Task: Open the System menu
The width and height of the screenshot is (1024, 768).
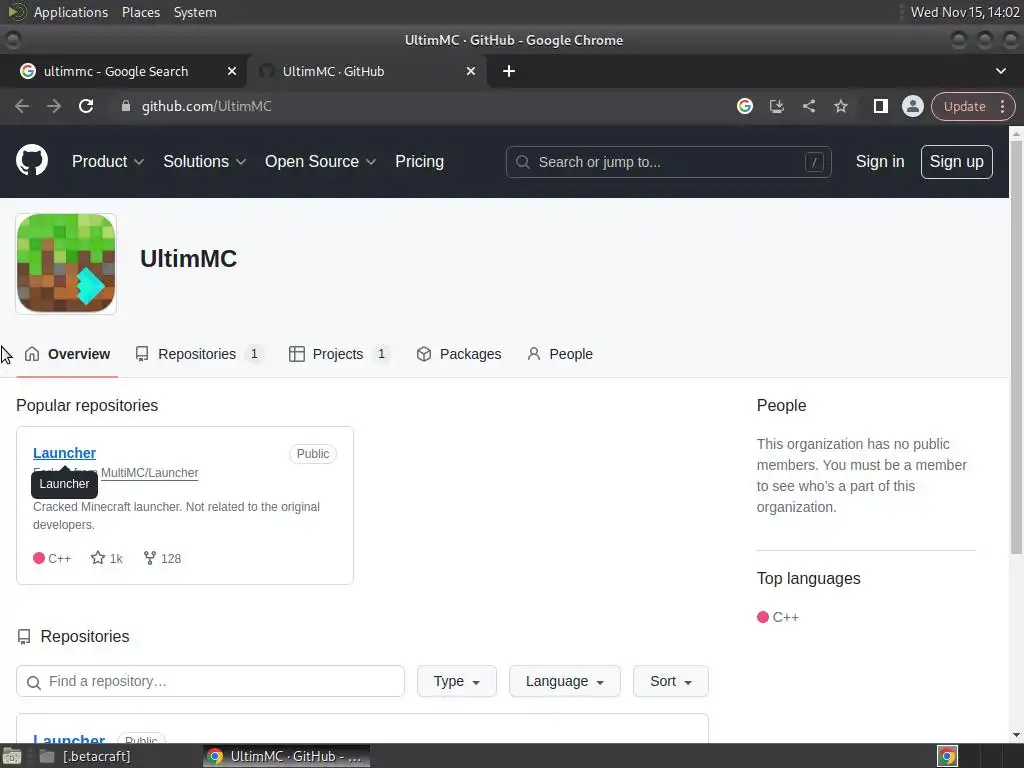Action: (195, 12)
